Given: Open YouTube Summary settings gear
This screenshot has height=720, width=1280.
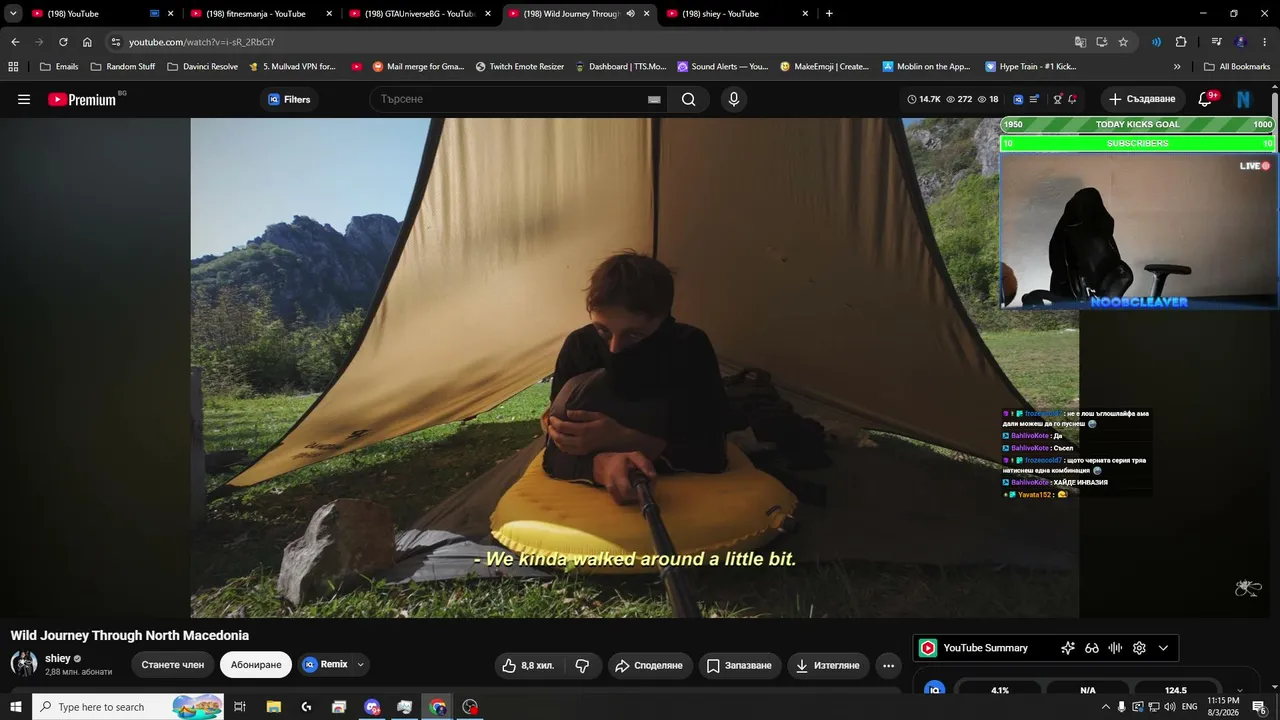Looking at the screenshot, I should click(1139, 648).
